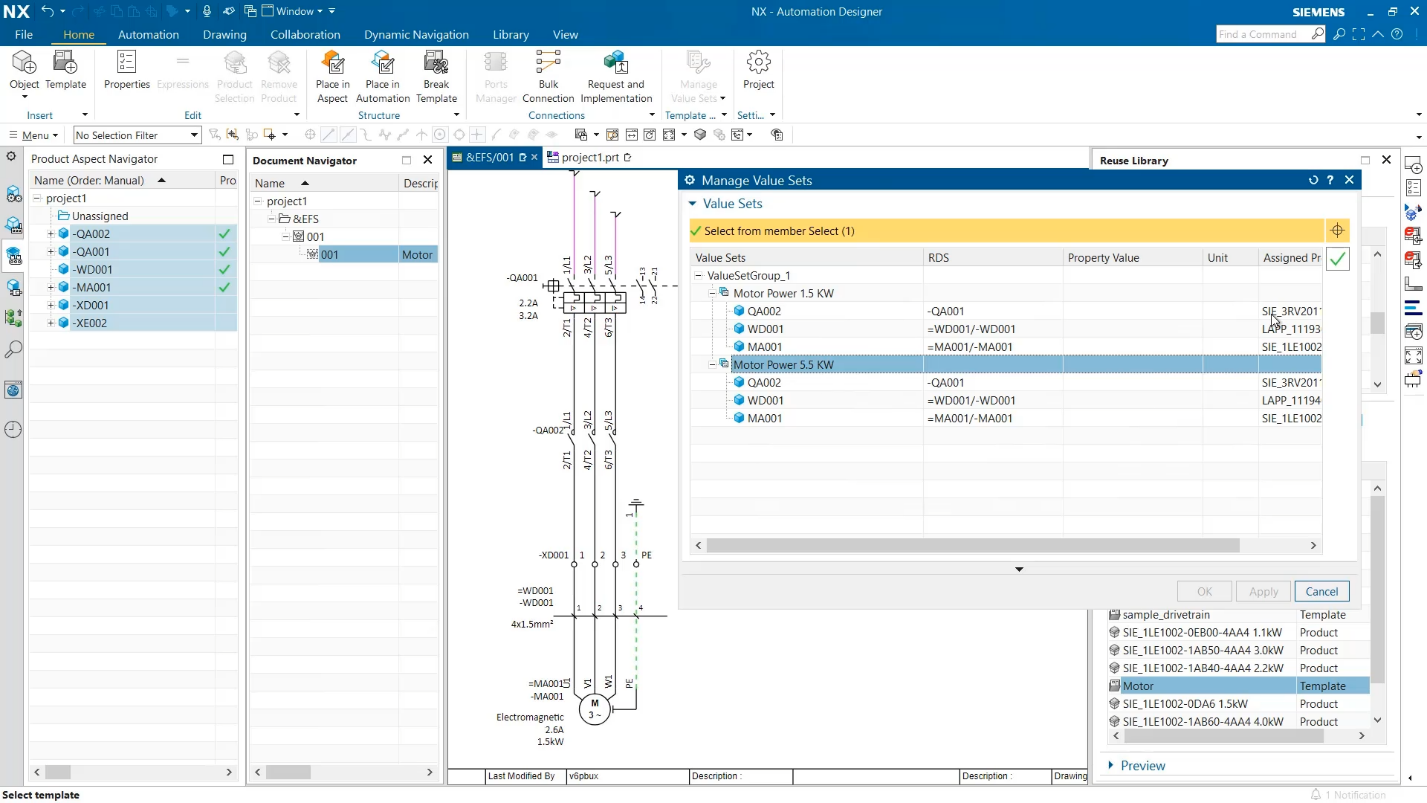The height and width of the screenshot is (803, 1427).
Task: Open the Project settings icon
Action: click(758, 70)
